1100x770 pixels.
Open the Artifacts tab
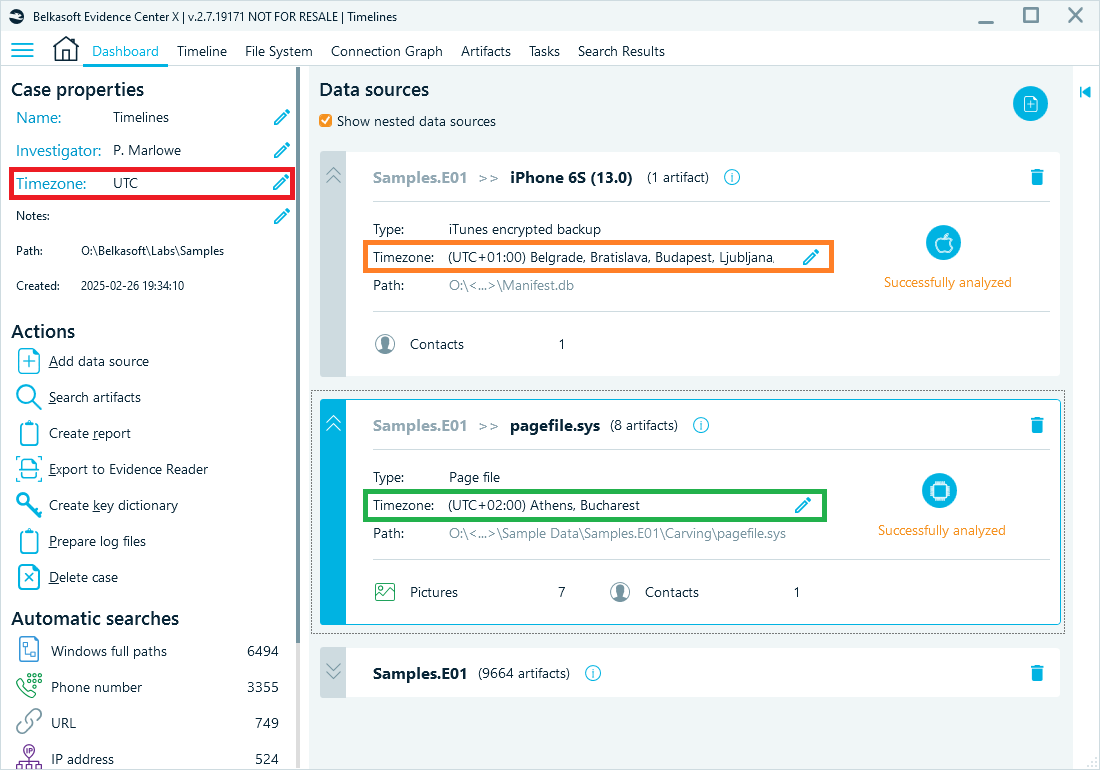485,51
